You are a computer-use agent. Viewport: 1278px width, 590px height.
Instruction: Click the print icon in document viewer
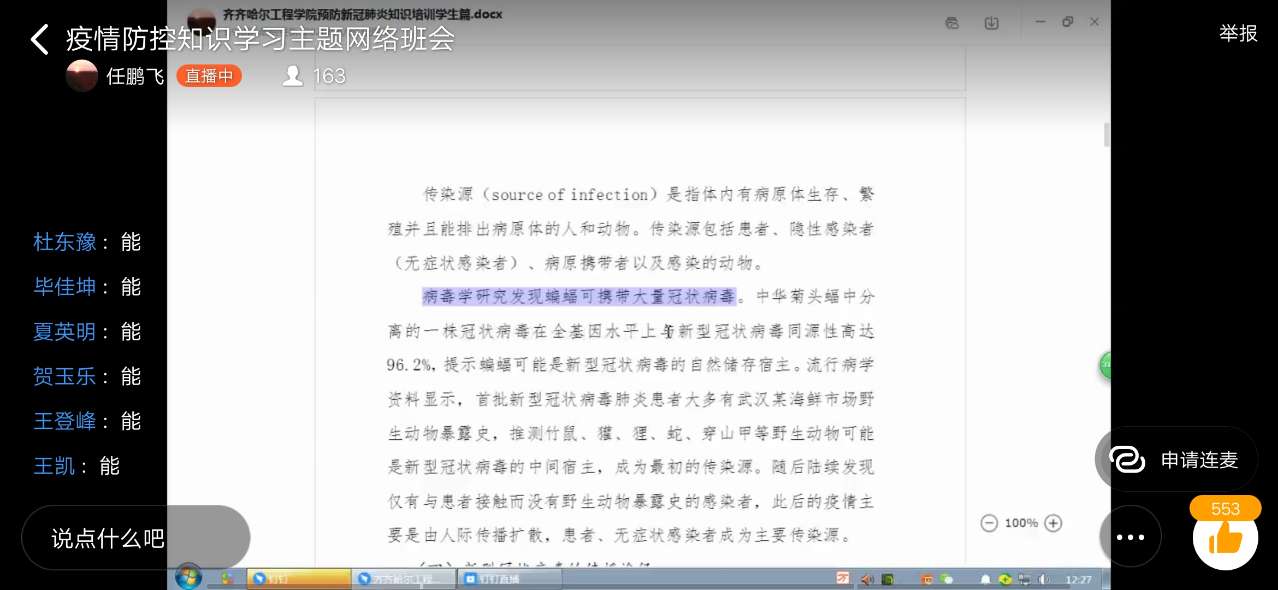(952, 23)
